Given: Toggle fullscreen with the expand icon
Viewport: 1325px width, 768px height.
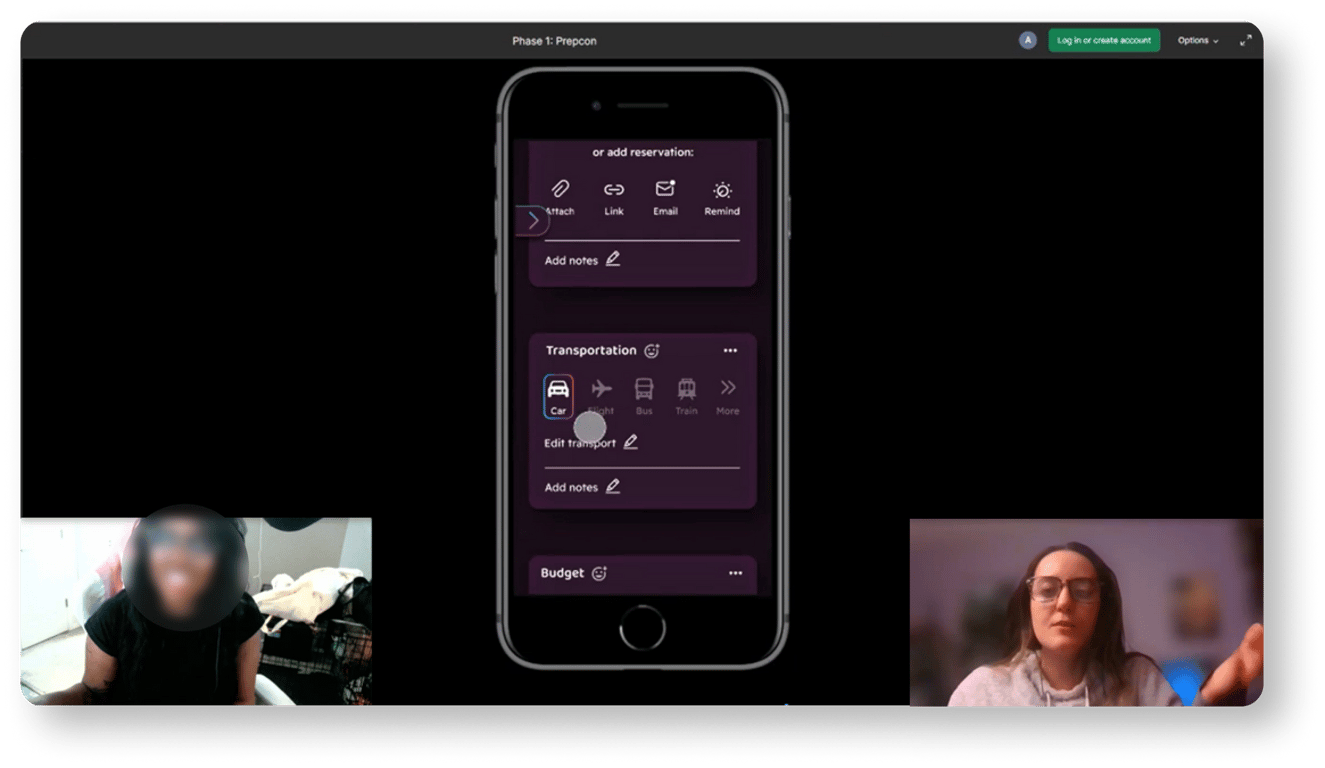Looking at the screenshot, I should click(x=1246, y=41).
